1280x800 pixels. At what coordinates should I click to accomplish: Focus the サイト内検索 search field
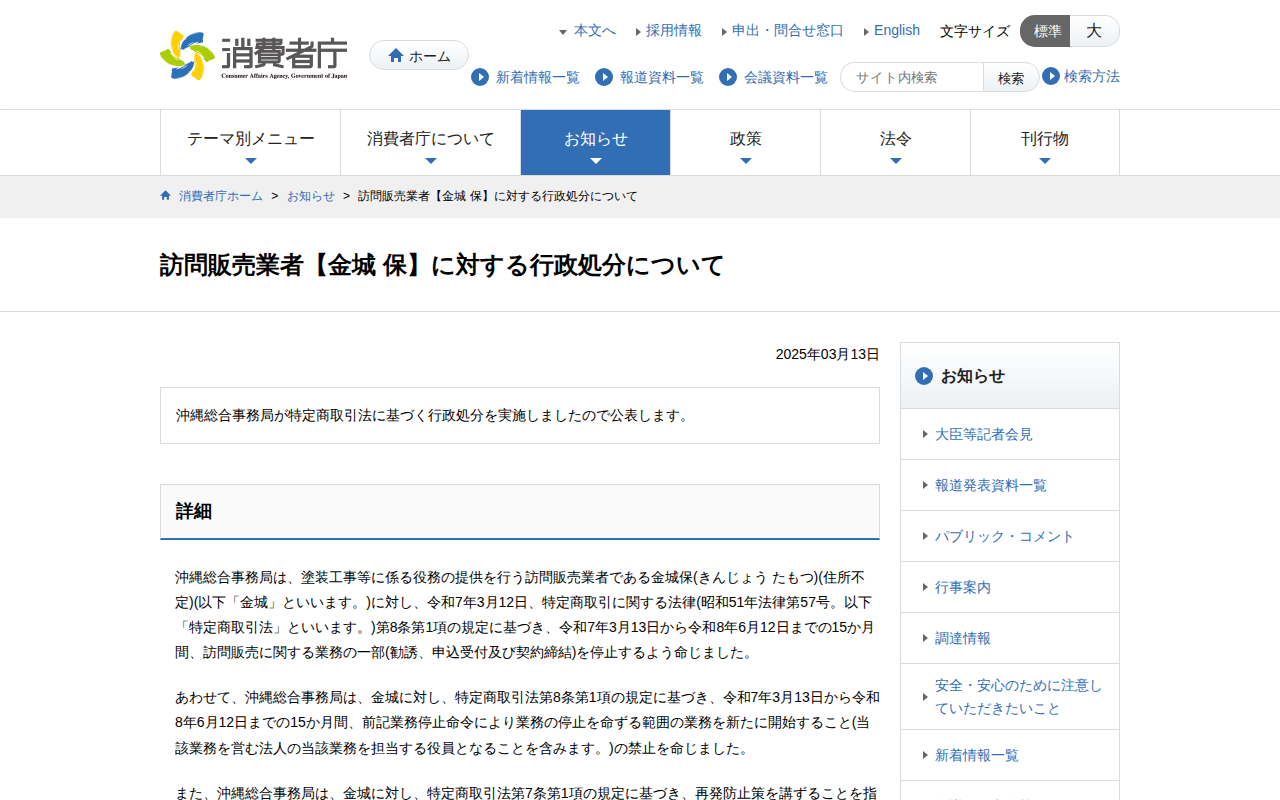coord(912,78)
